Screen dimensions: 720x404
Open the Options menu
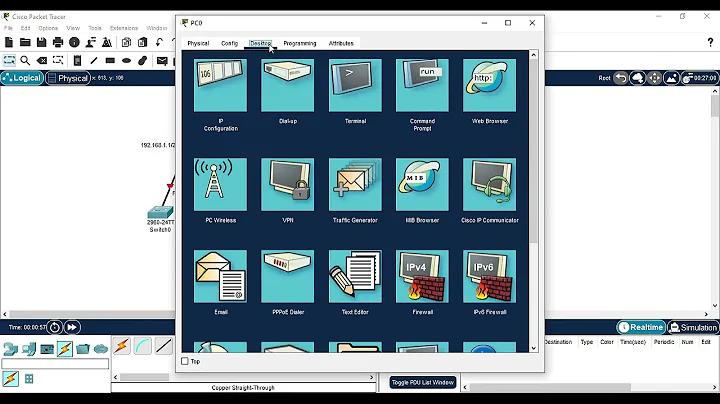coord(48,28)
